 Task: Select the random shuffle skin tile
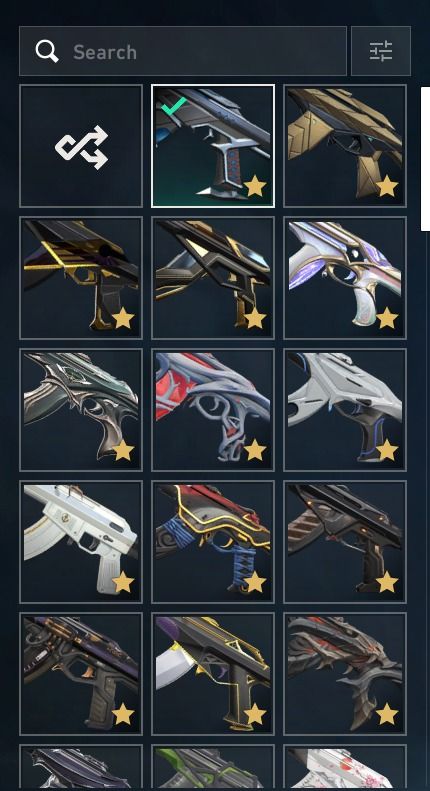81,146
